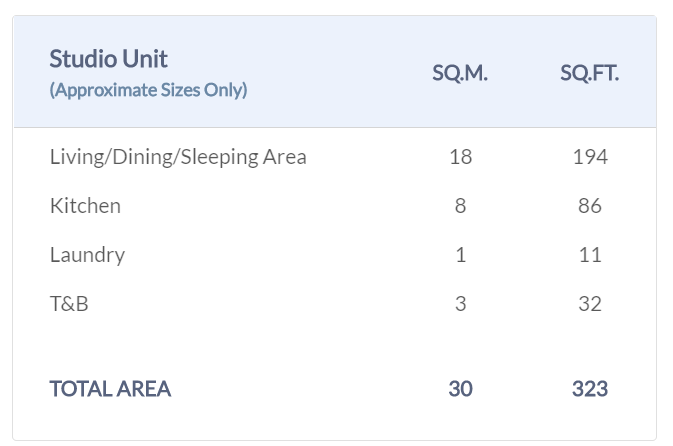The image size is (673, 446).
Task: Click the total of 30 sq.m.
Action: pyautogui.click(x=460, y=389)
